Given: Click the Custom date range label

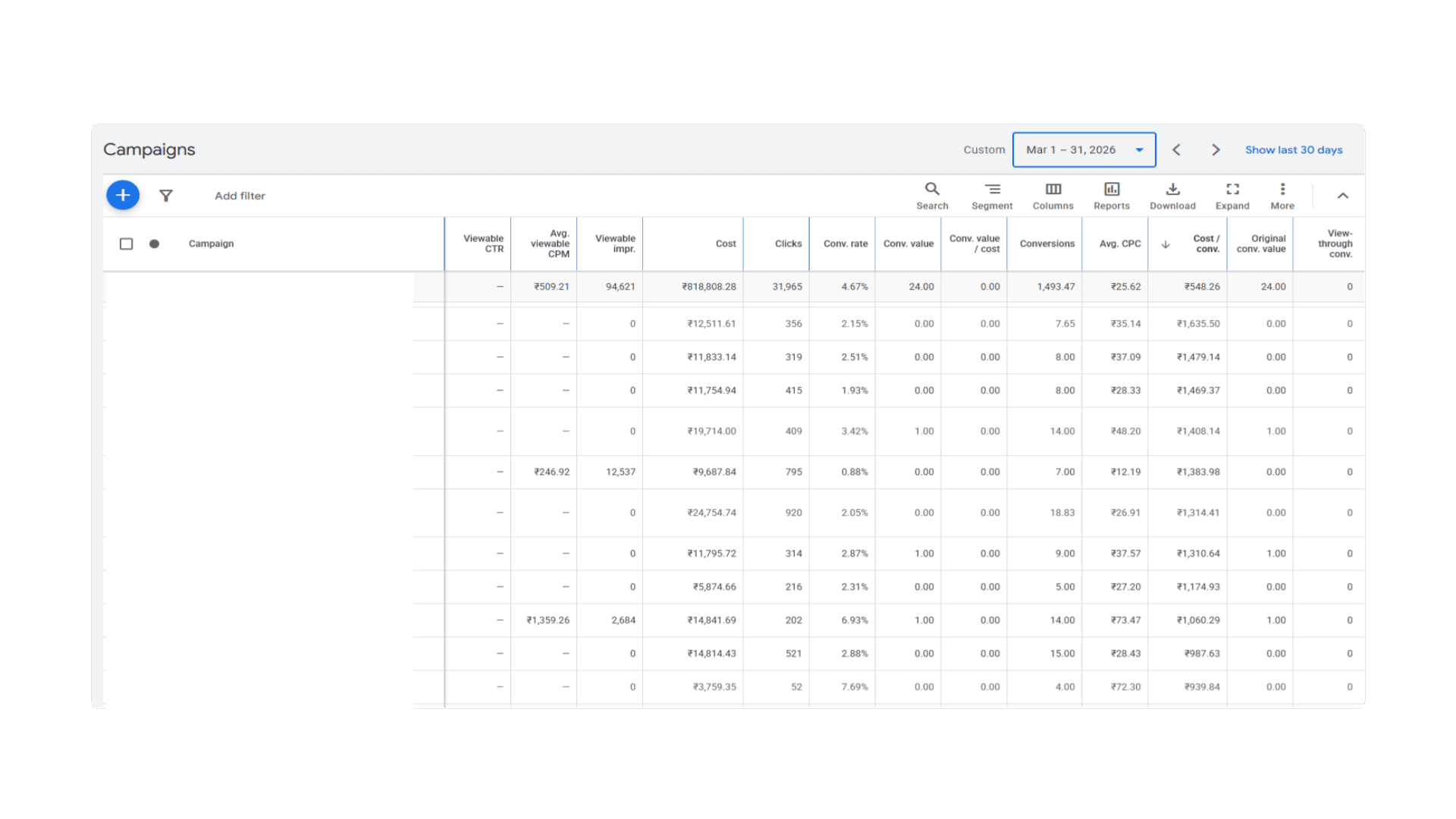Looking at the screenshot, I should point(984,150).
